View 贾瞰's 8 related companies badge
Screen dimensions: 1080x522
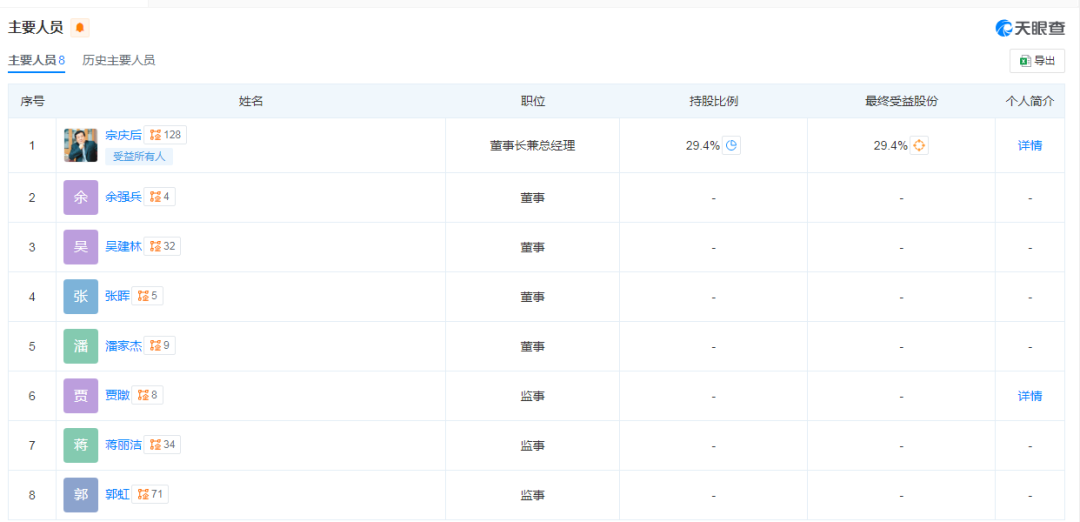[148, 395]
